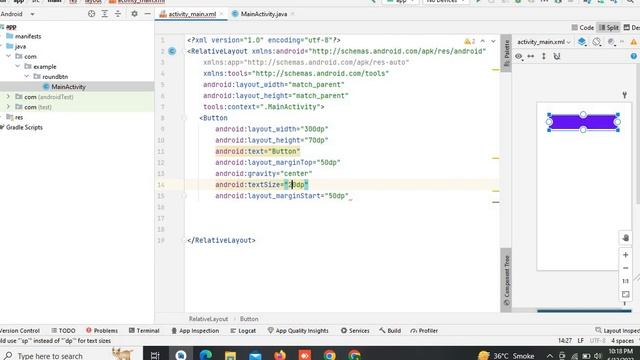
Task: Open the Build tool window
Action: 390,331
